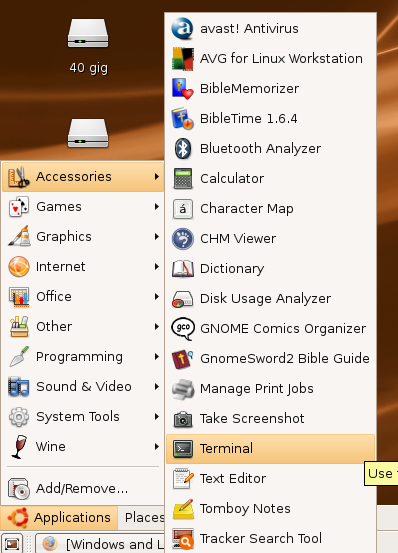Screen dimensions: 398x553
Task: Click the Other category icon
Action: tap(19, 326)
